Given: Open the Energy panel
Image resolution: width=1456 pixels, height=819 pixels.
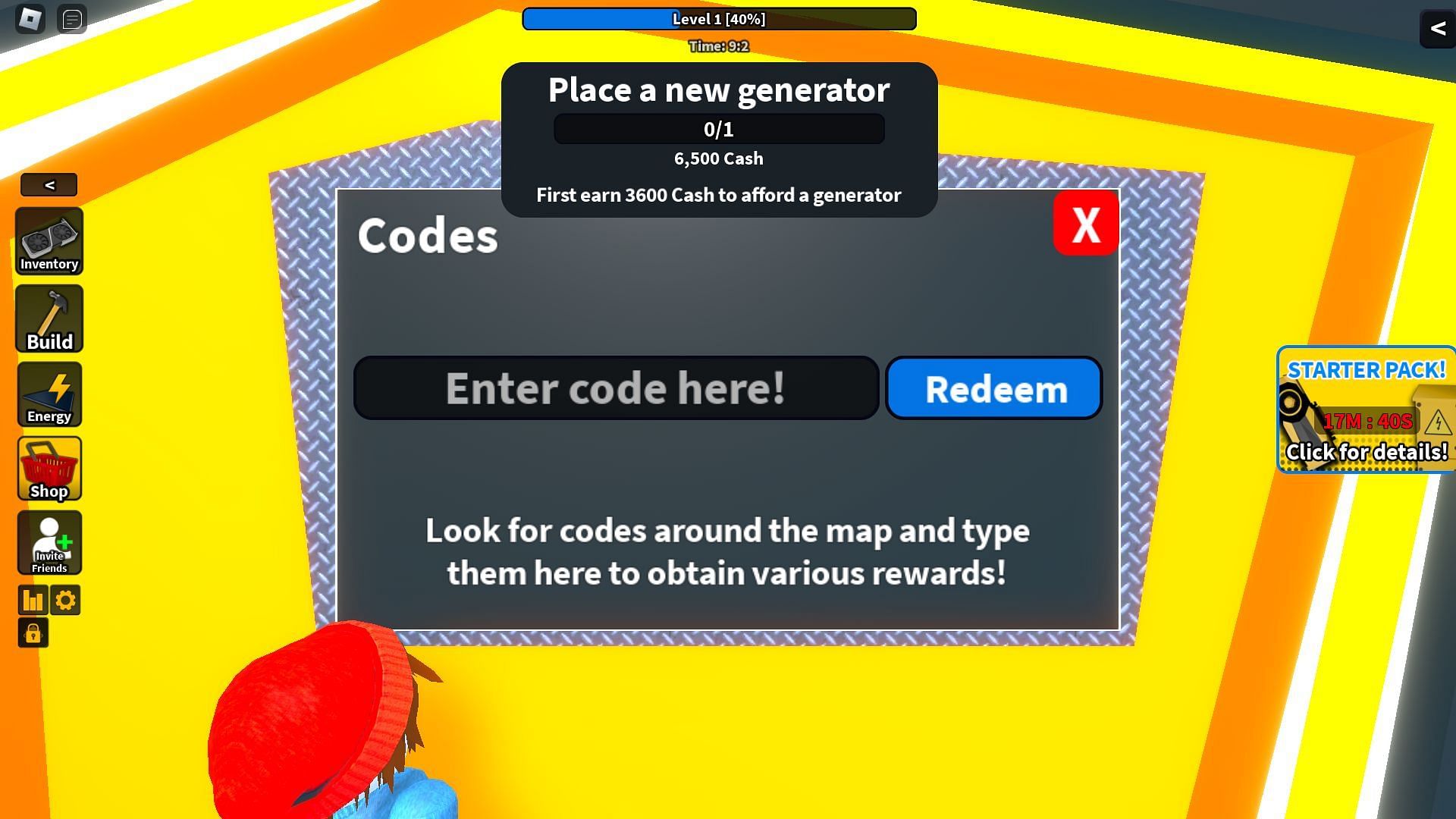Looking at the screenshot, I should pyautogui.click(x=49, y=393).
